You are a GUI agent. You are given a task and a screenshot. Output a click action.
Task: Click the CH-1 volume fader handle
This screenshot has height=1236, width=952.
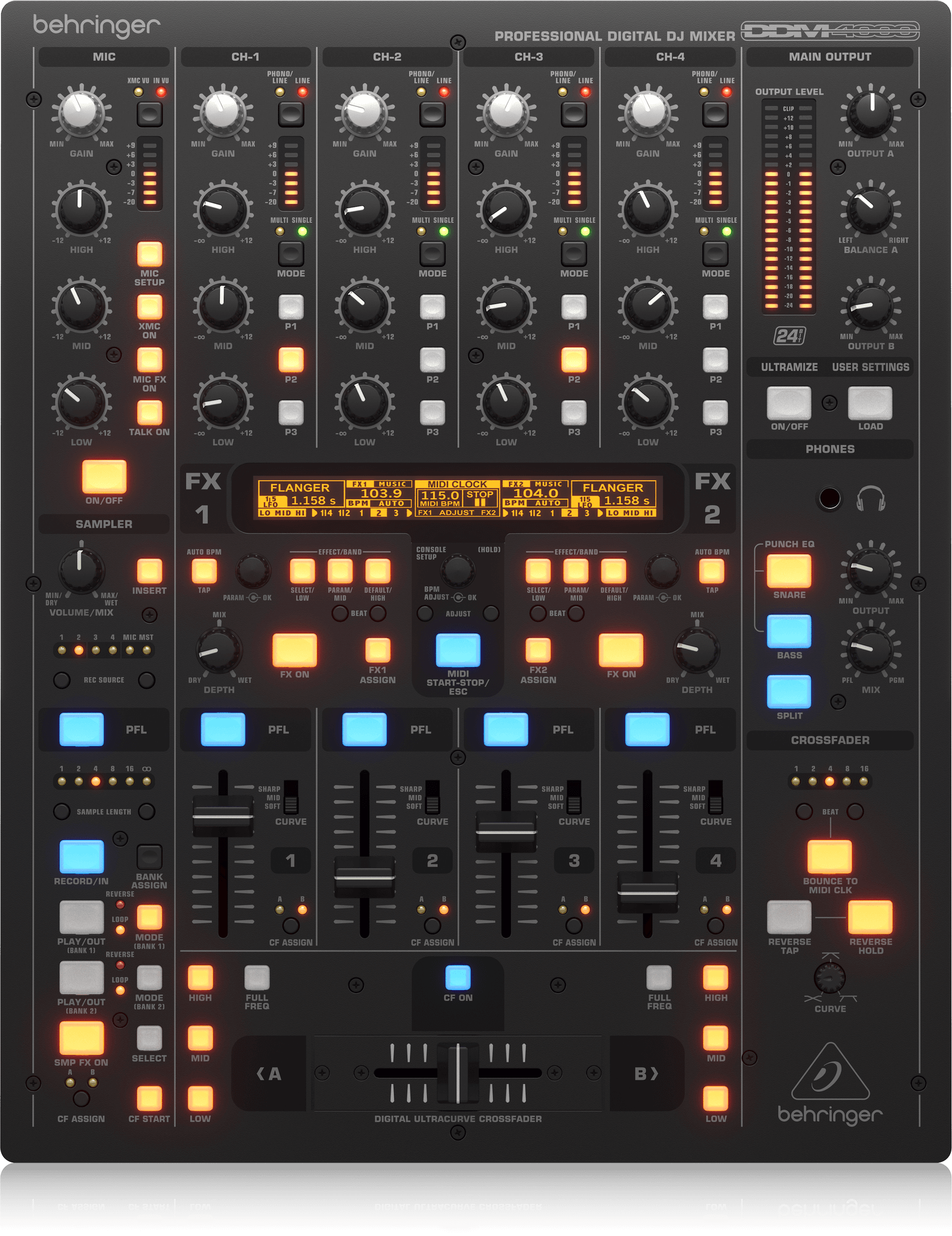point(222,816)
